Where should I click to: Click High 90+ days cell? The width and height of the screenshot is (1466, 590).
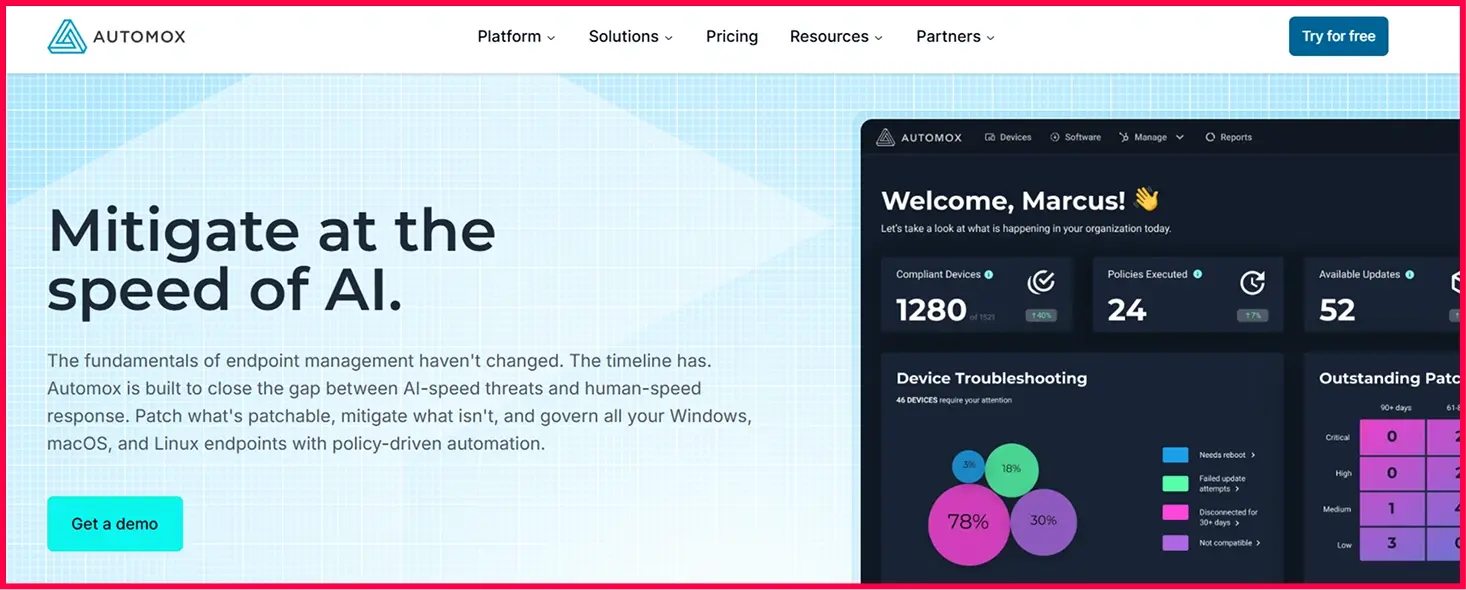point(1392,473)
